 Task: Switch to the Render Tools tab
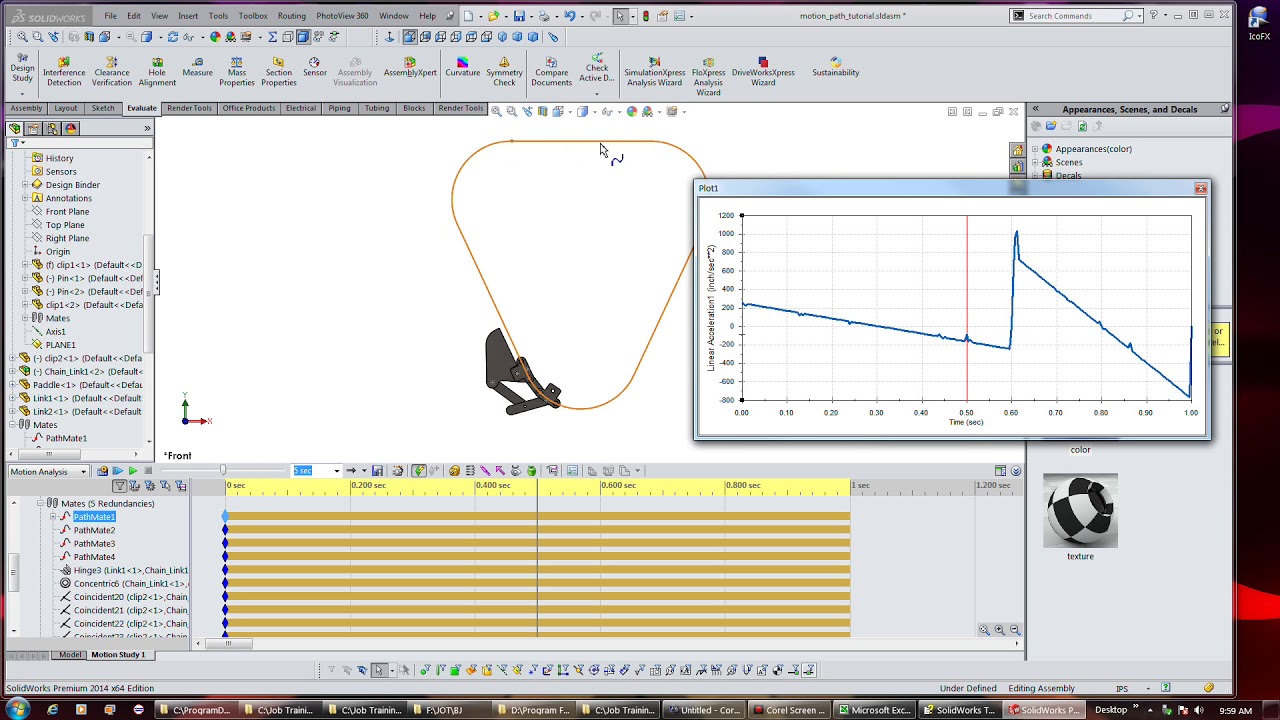point(189,108)
